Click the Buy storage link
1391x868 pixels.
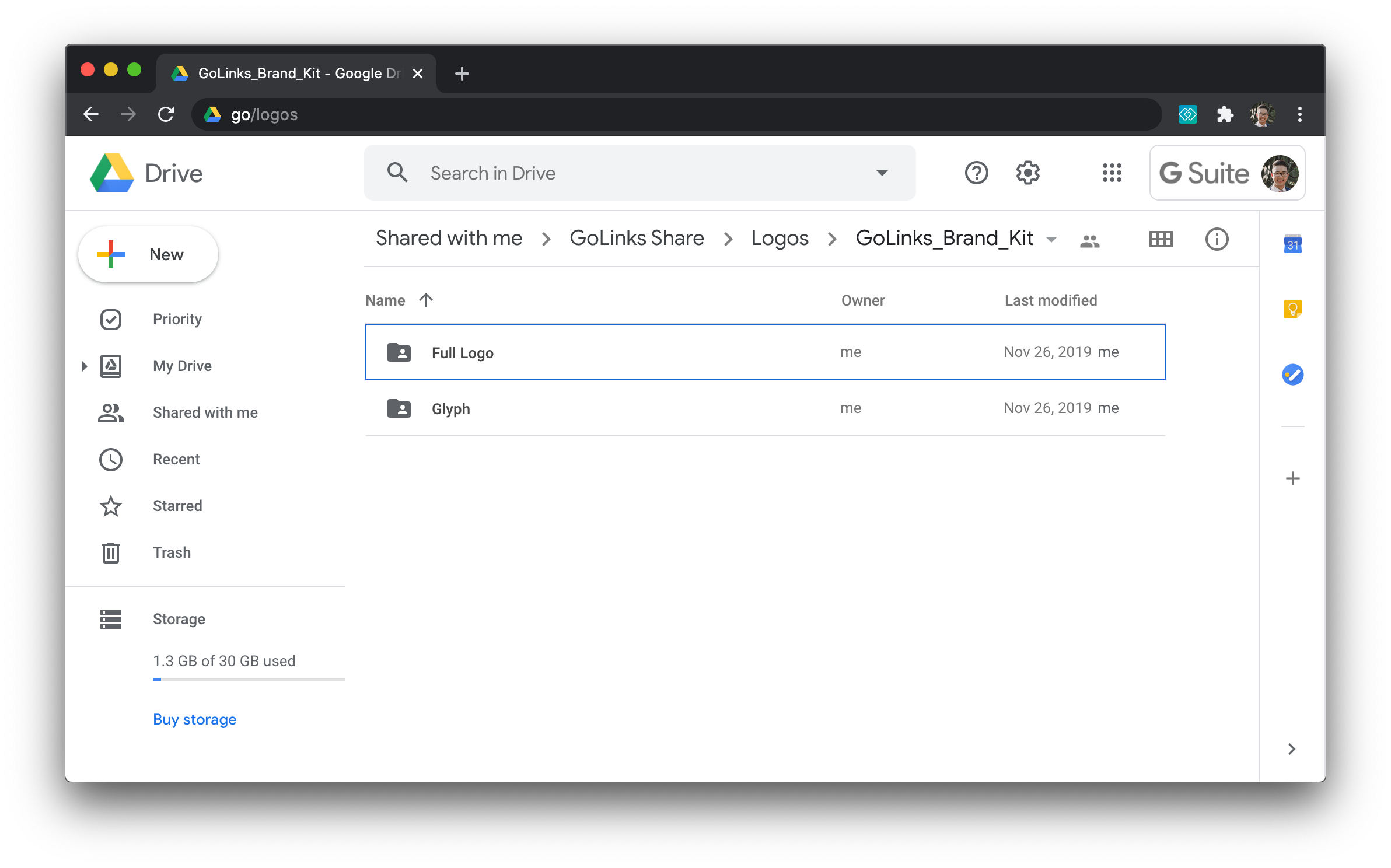[194, 719]
